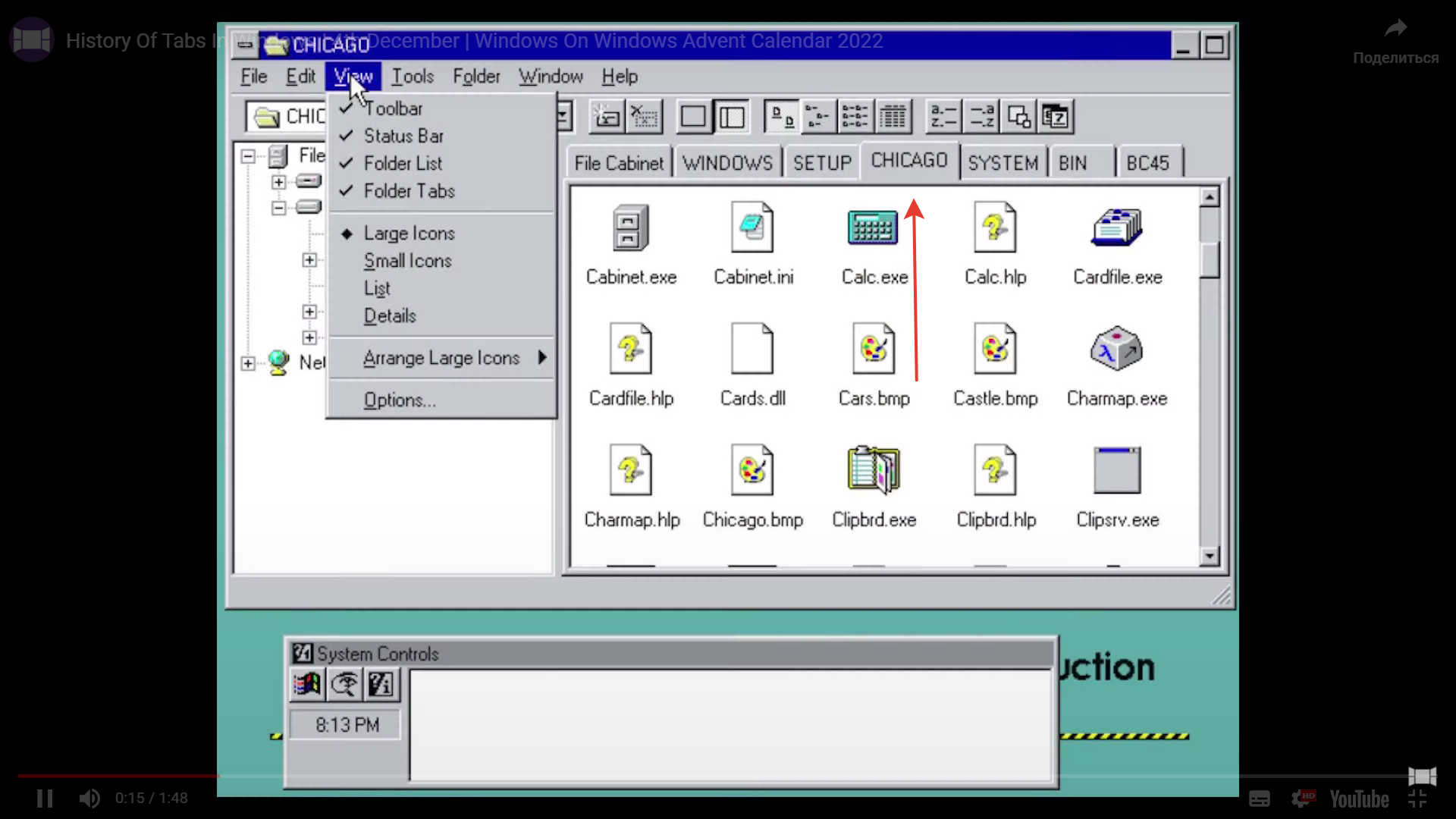Switch to the SYSTEM folder tab
Screen dimensions: 1456x819
[x=1003, y=163]
